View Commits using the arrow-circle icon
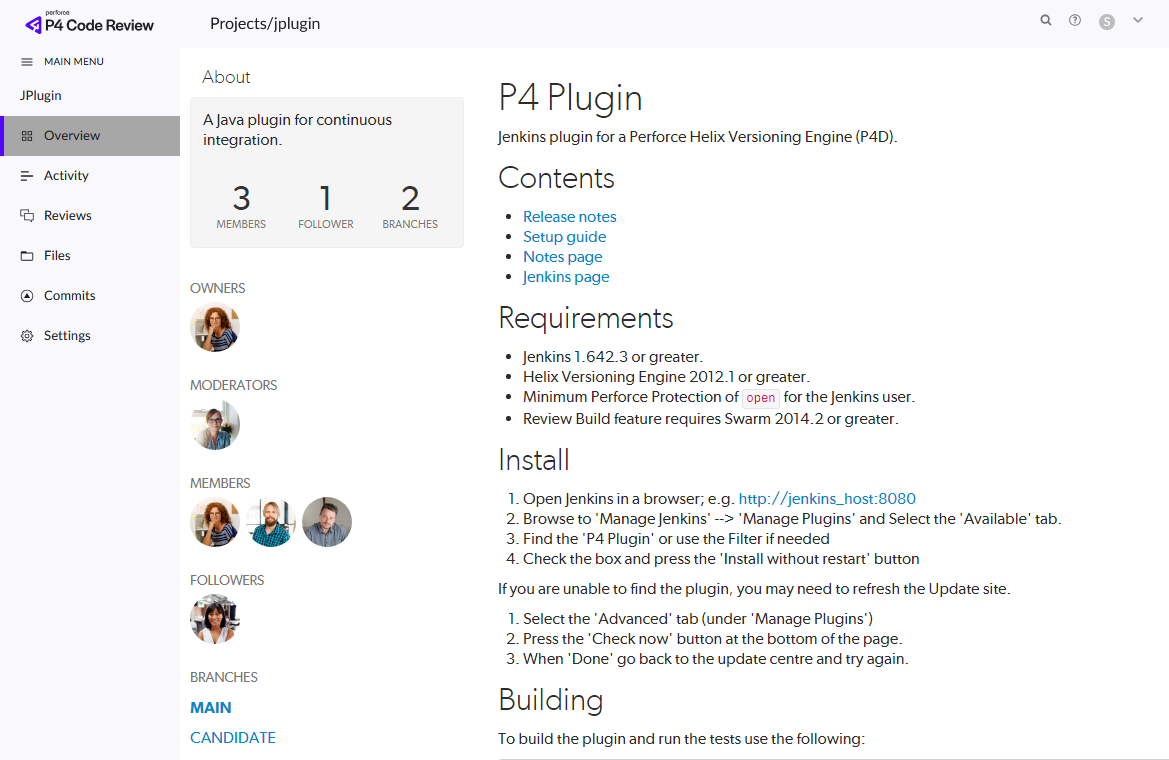 [x=26, y=295]
